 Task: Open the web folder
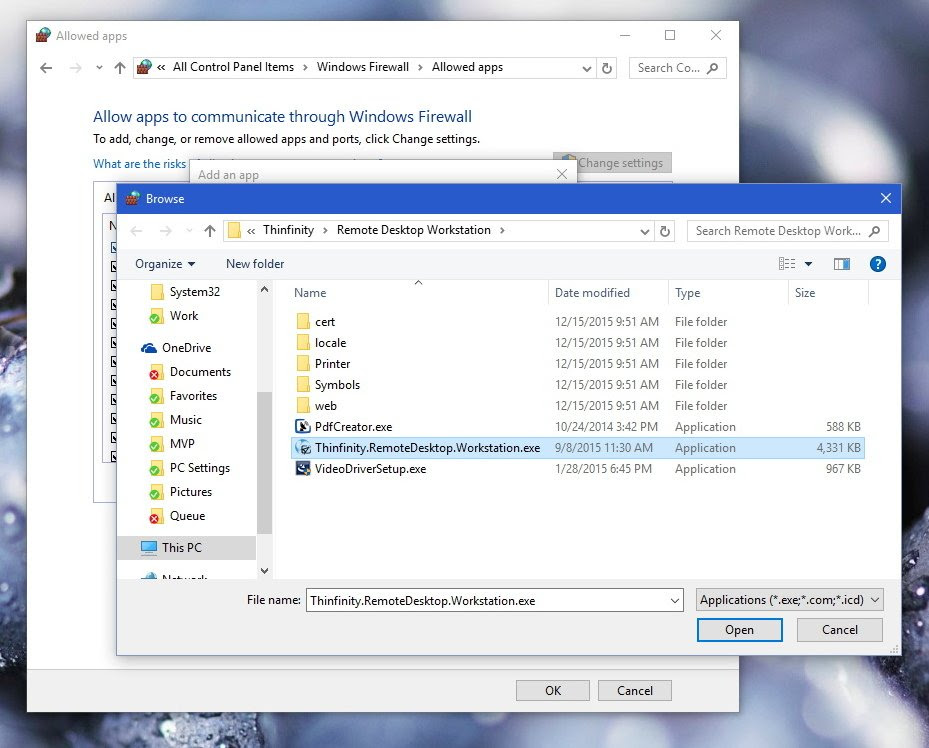[x=325, y=406]
